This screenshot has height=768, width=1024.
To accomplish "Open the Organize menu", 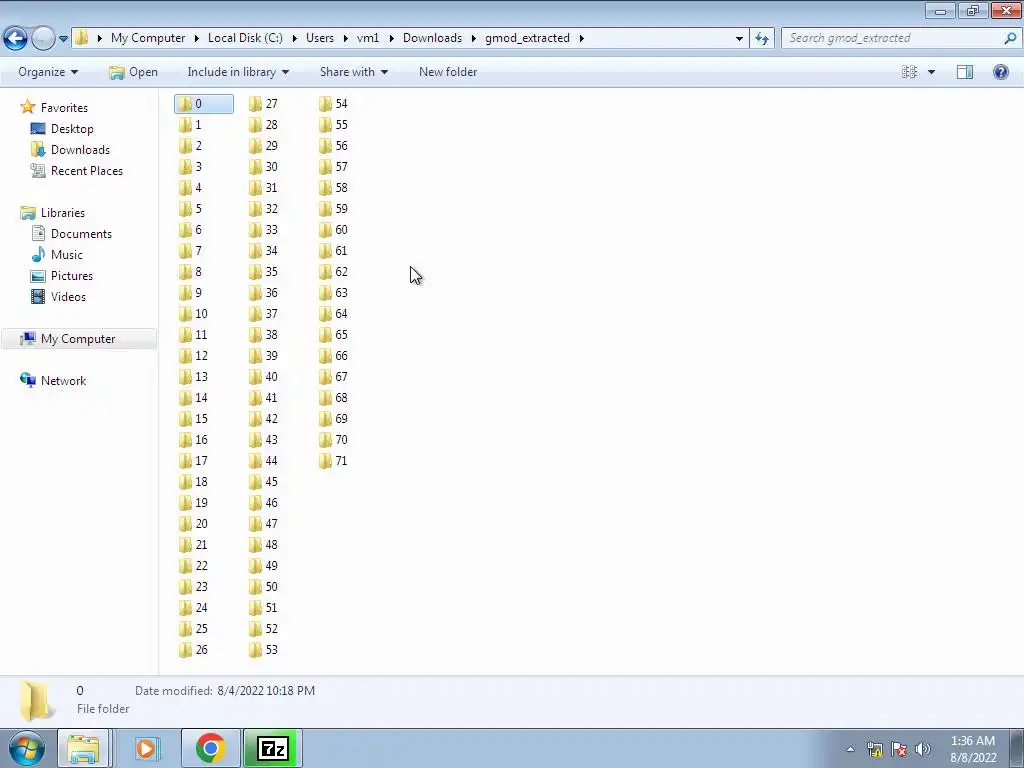I will 48,72.
